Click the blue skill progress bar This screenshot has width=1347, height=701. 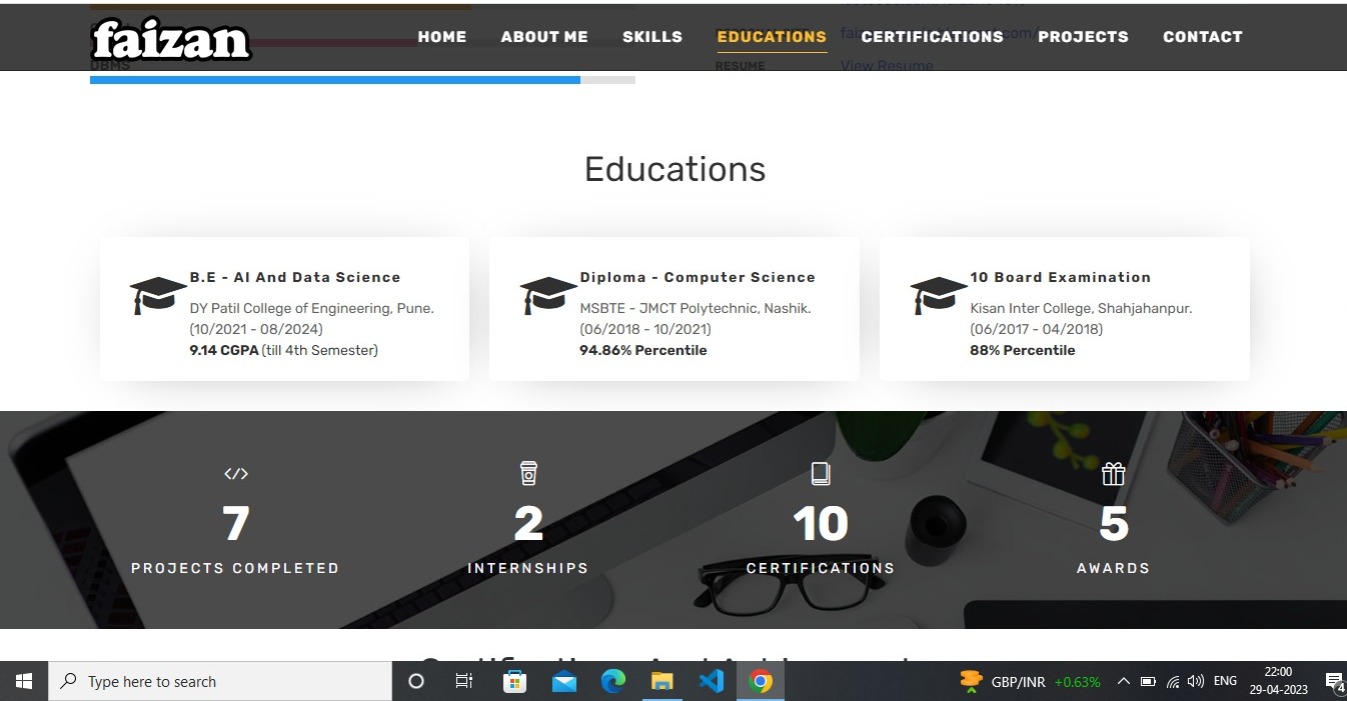(335, 79)
